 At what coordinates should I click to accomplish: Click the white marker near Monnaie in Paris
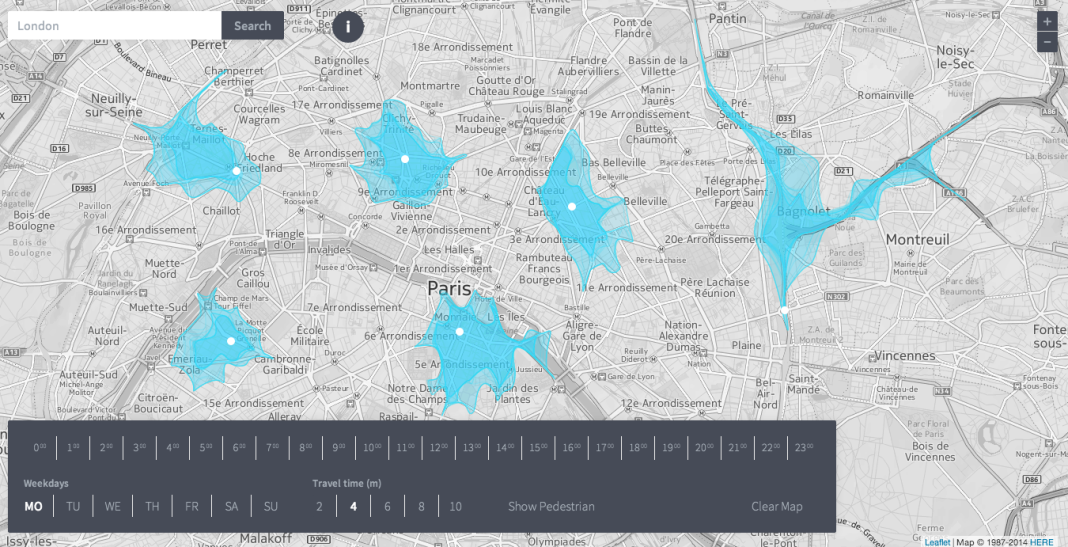point(460,332)
